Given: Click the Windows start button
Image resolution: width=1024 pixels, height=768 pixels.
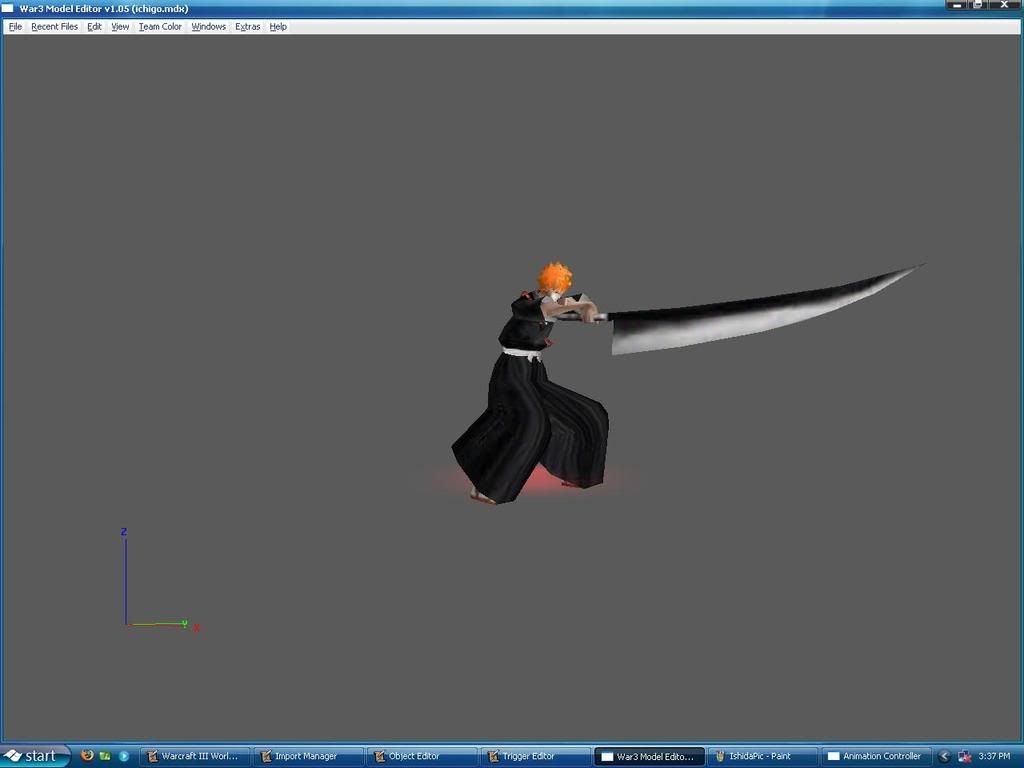Looking at the screenshot, I should click(34, 756).
